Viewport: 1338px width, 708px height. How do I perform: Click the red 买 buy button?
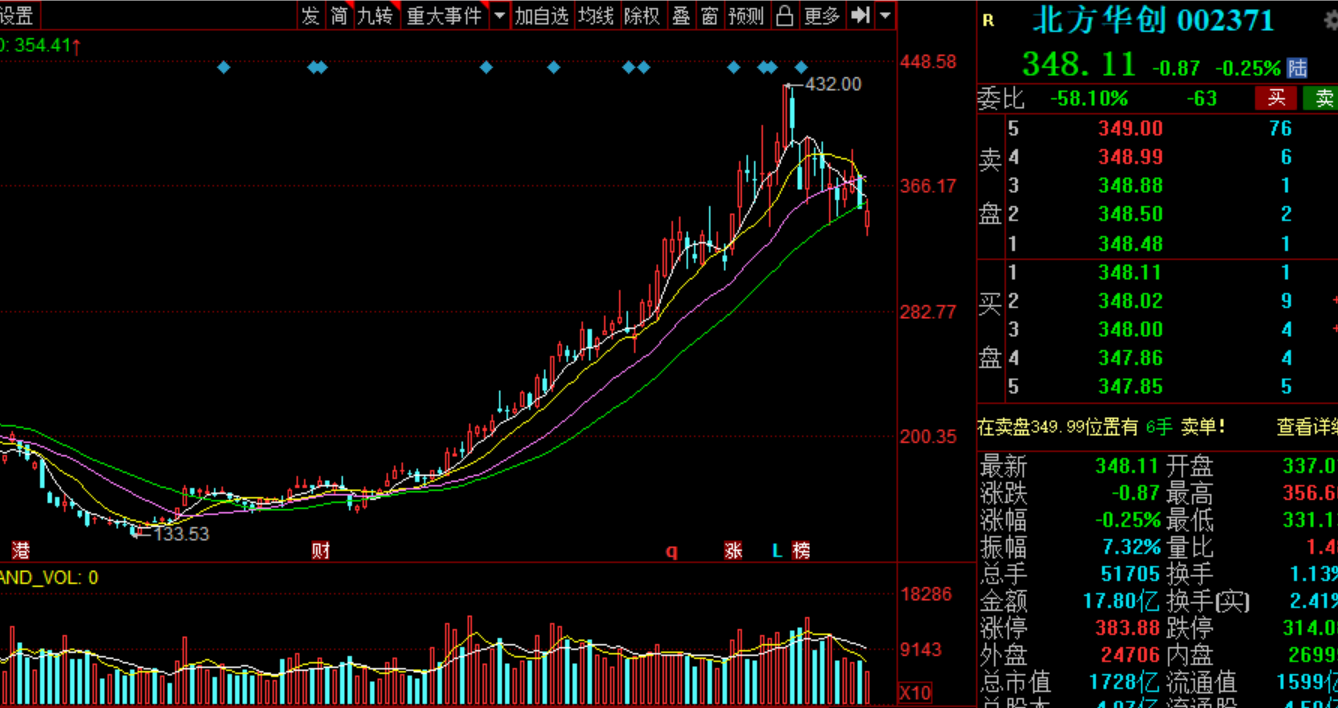1276,98
